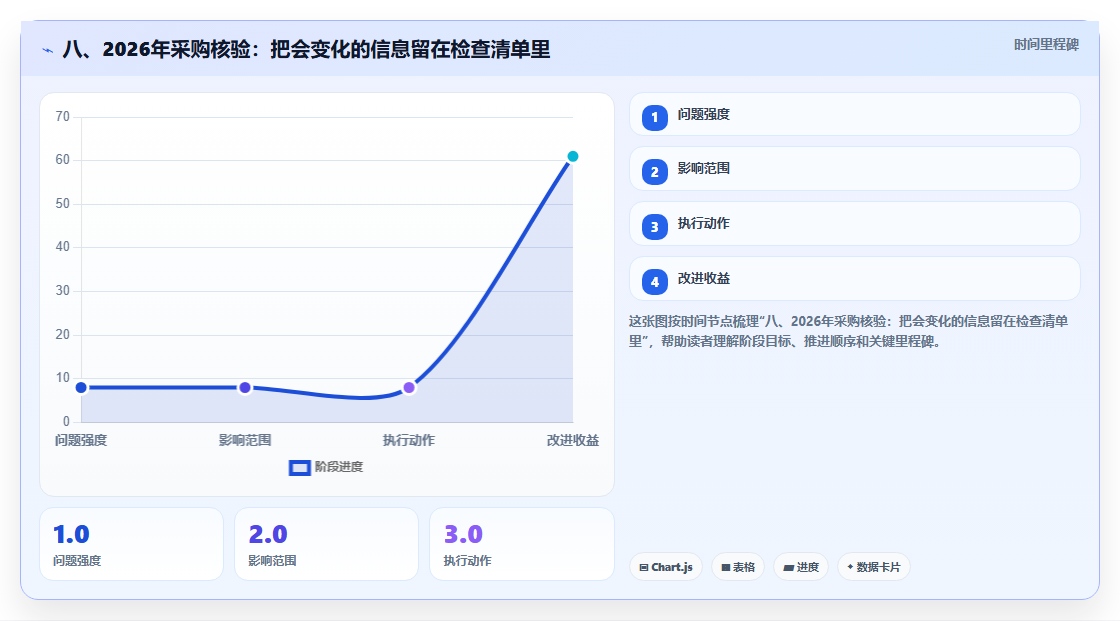Click the 1.0 问题强度 data card
1120x621 pixels.
[131, 544]
